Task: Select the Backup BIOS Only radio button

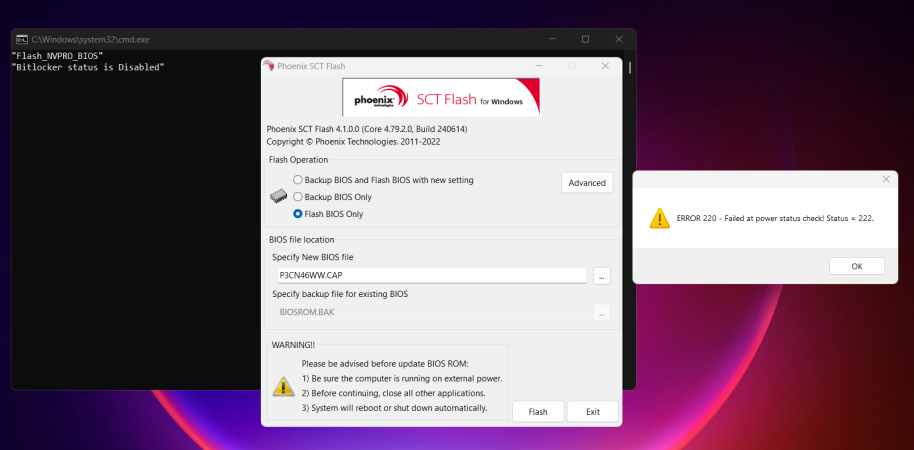Action: pos(298,197)
